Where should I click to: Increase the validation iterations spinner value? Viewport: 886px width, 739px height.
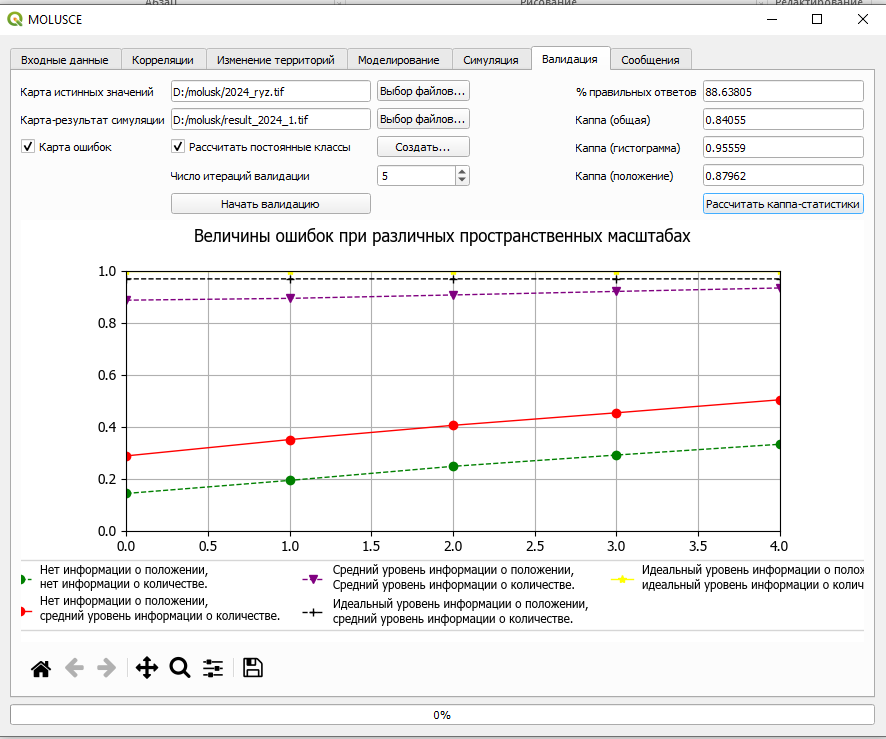462,171
